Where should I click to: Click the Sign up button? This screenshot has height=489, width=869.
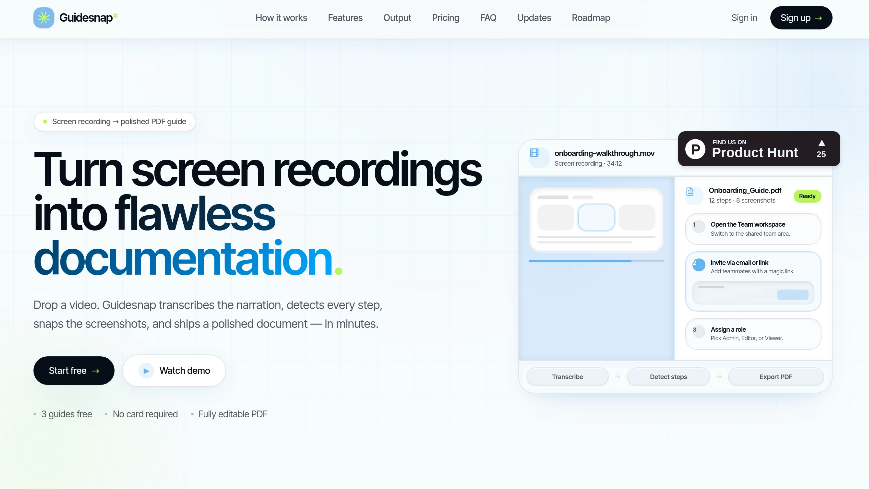pos(801,18)
